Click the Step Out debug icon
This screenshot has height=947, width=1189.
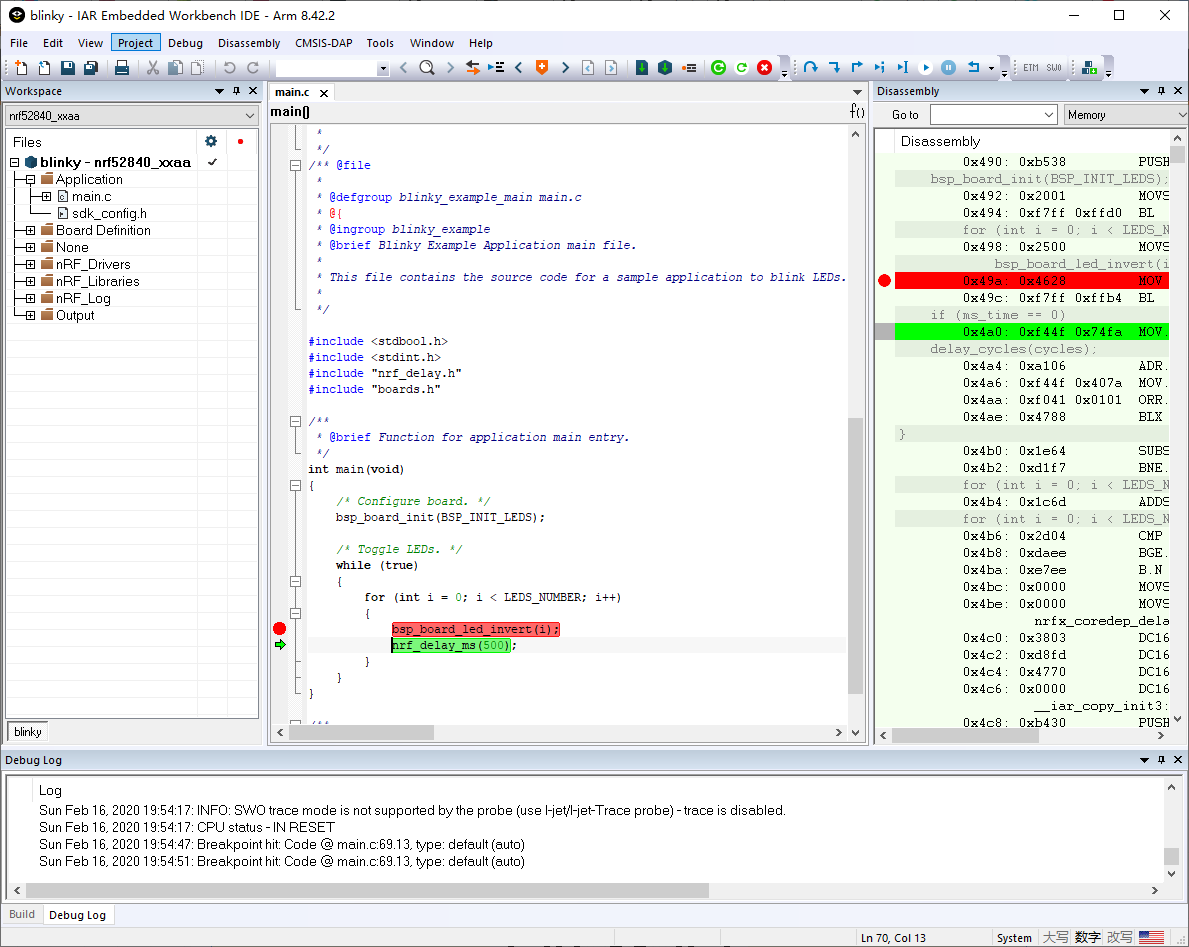[x=857, y=67]
